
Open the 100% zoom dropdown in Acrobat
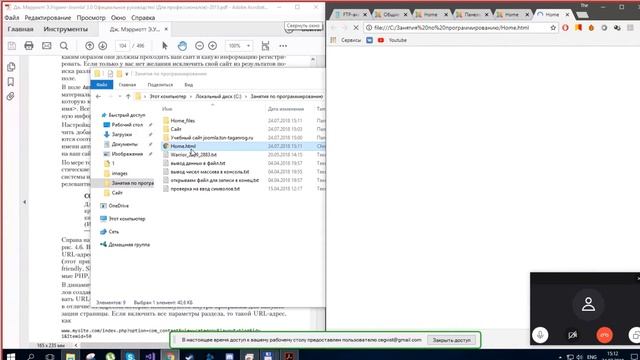click(238, 46)
